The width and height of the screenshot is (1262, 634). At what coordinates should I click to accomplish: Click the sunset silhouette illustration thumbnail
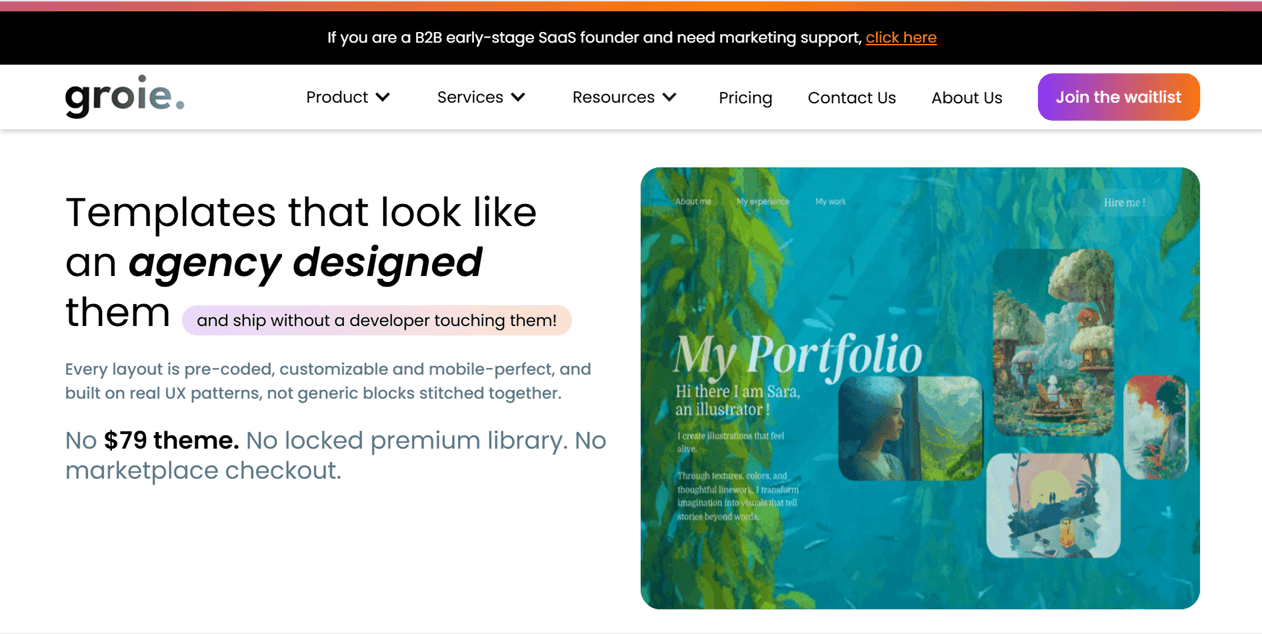click(1055, 505)
